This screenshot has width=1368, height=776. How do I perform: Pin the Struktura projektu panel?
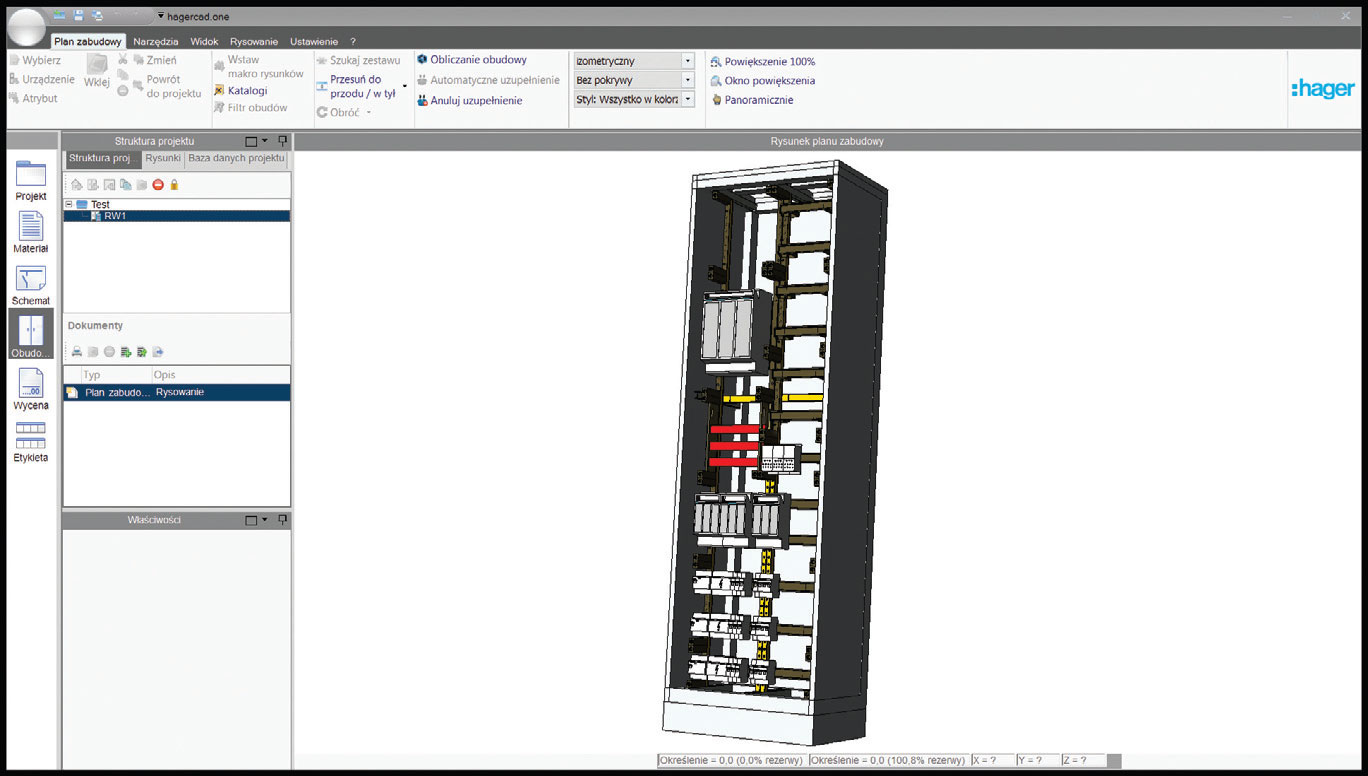point(283,141)
